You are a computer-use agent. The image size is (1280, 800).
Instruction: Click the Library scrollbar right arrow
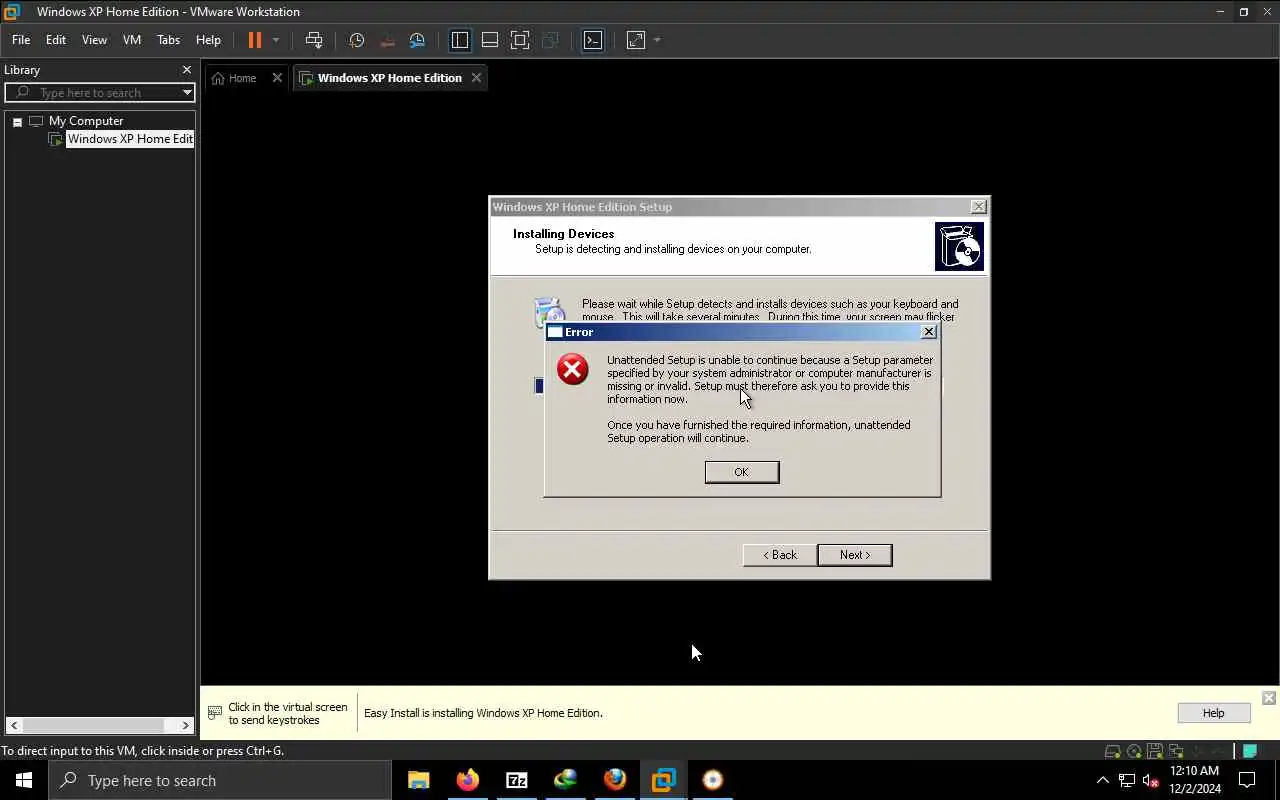pos(186,725)
